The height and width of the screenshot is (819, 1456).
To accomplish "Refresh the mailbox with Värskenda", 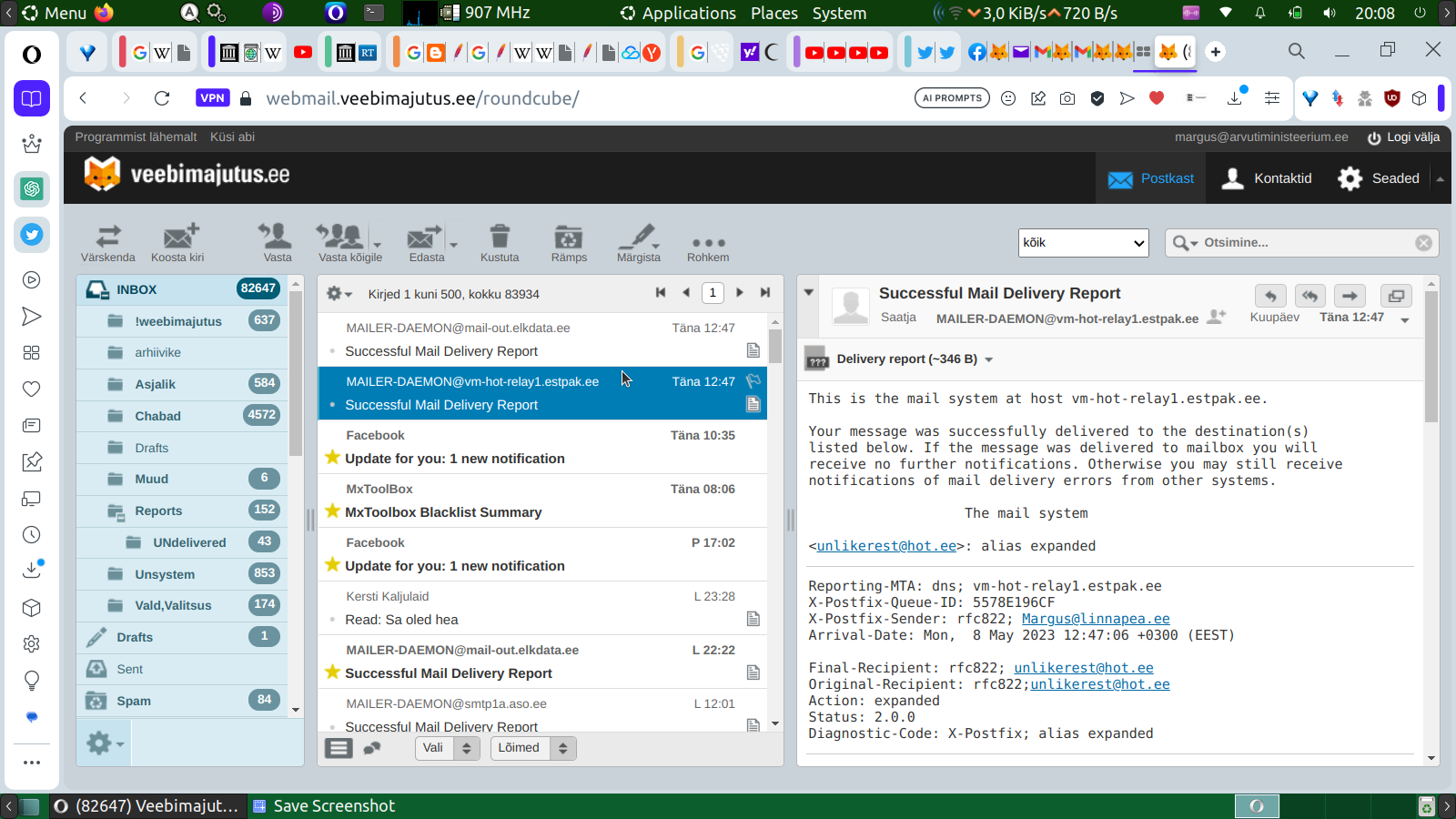I will tap(108, 243).
